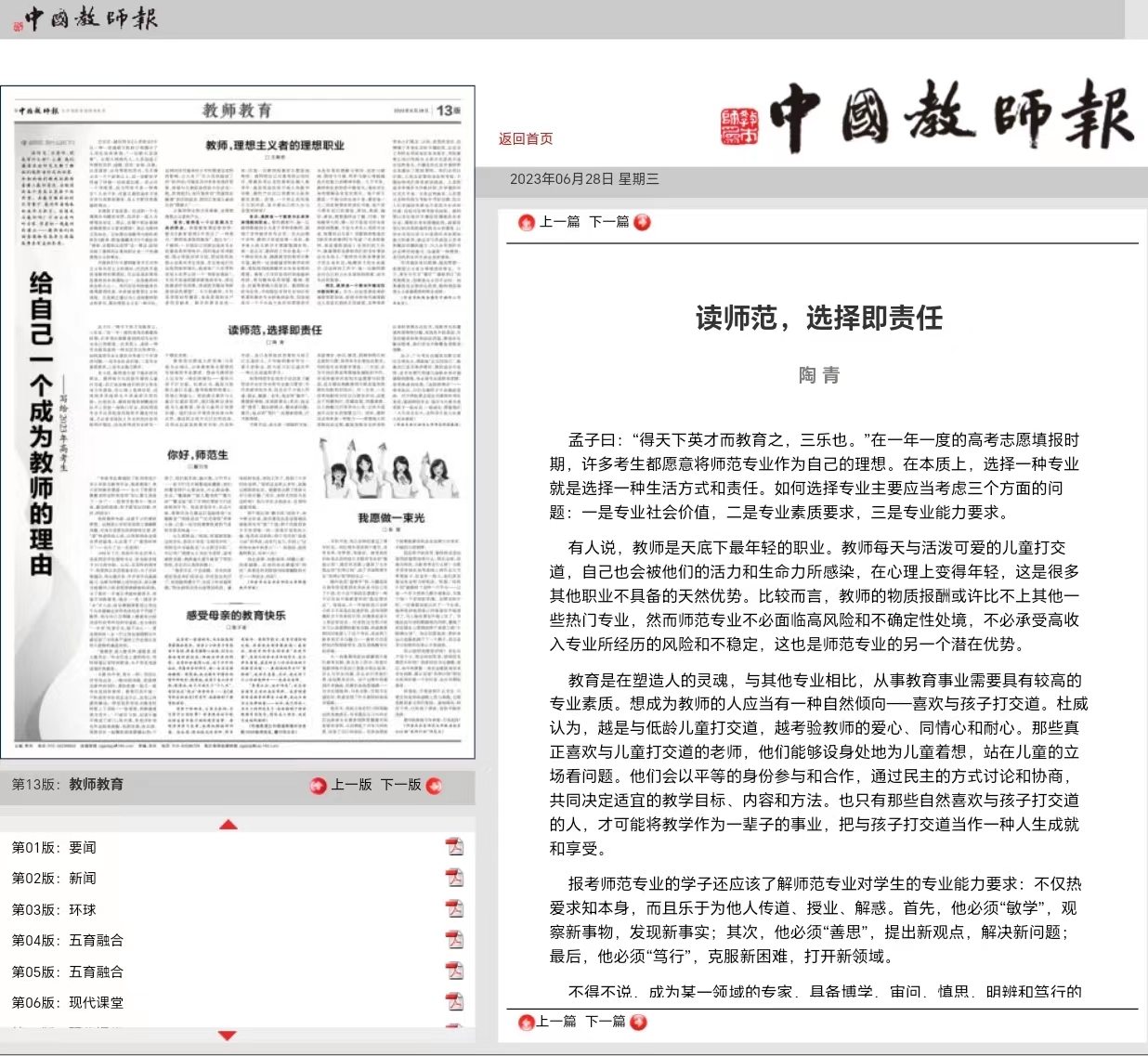Open the PDF icon for 第03版 环球
The height and width of the screenshot is (1056, 1148).
(454, 909)
